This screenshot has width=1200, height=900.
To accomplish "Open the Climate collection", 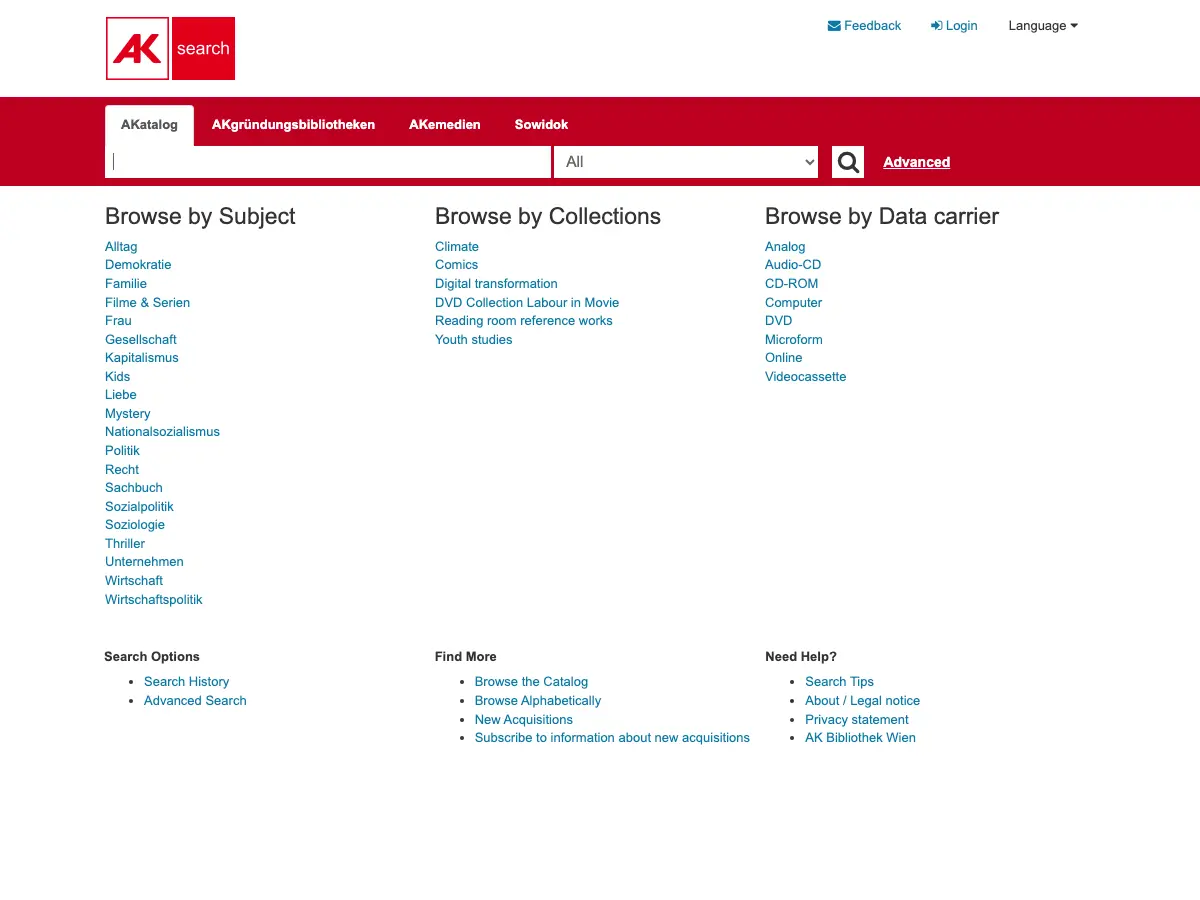I will tap(457, 246).
